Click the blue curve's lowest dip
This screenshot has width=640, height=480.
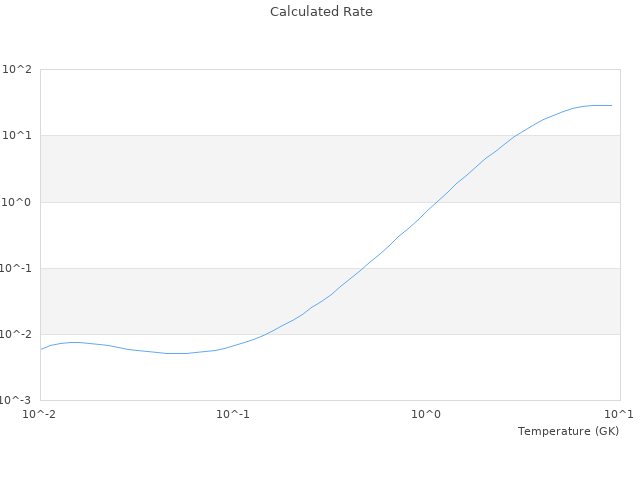(x=175, y=353)
